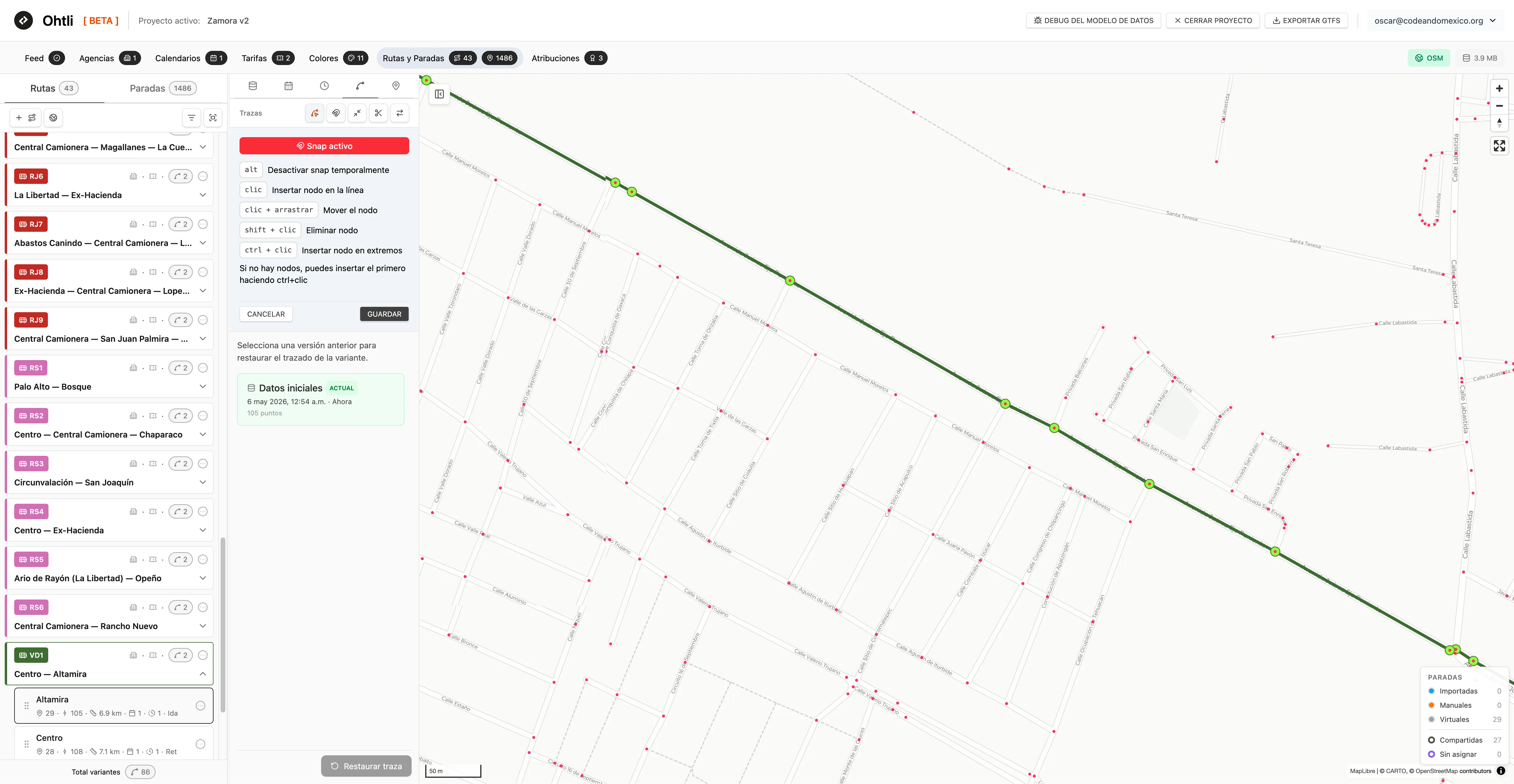Expand the La Libertad — Ex-Hacienda route

click(x=203, y=195)
